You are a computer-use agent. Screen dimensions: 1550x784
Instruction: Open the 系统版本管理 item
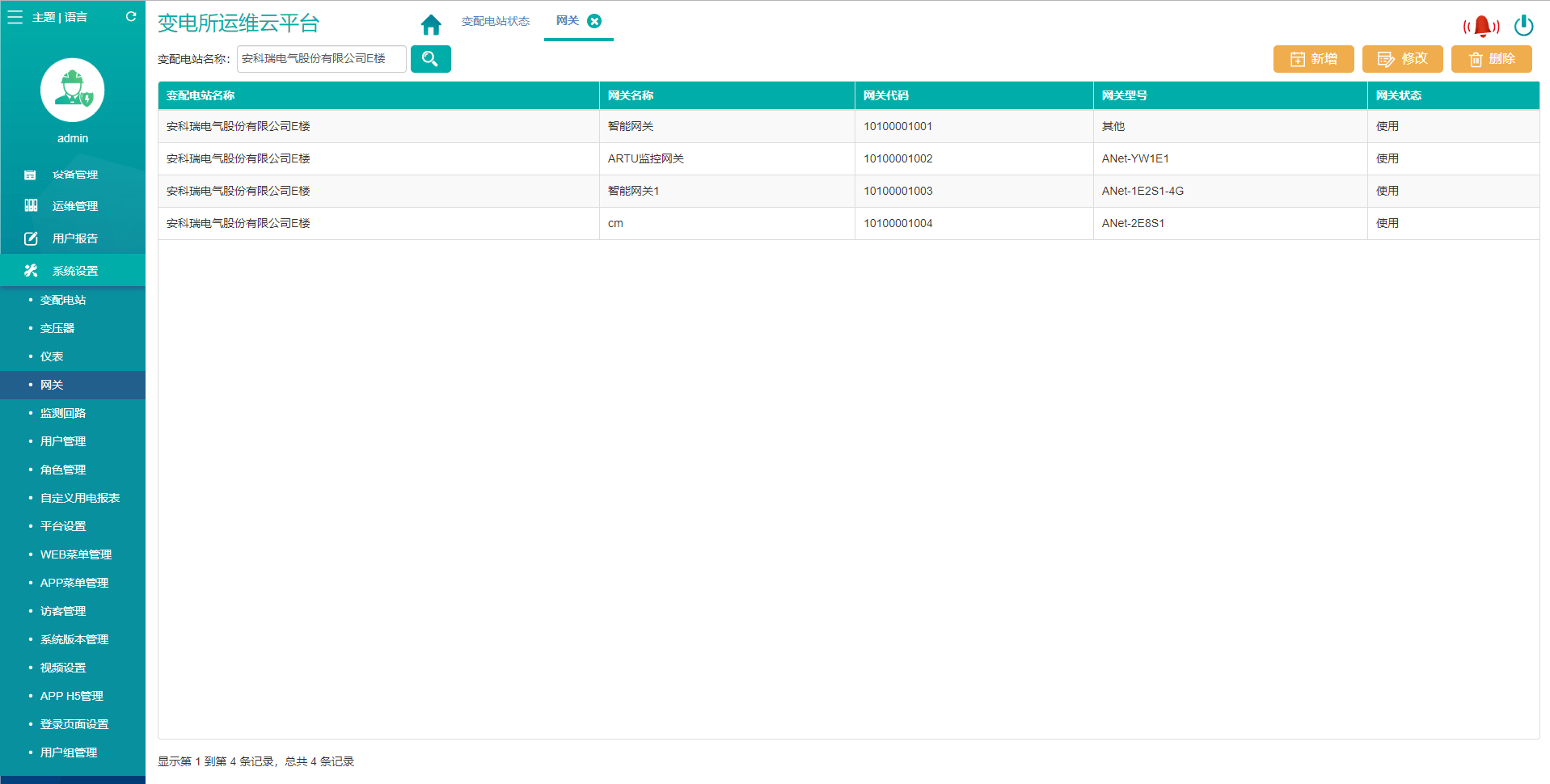(x=73, y=639)
